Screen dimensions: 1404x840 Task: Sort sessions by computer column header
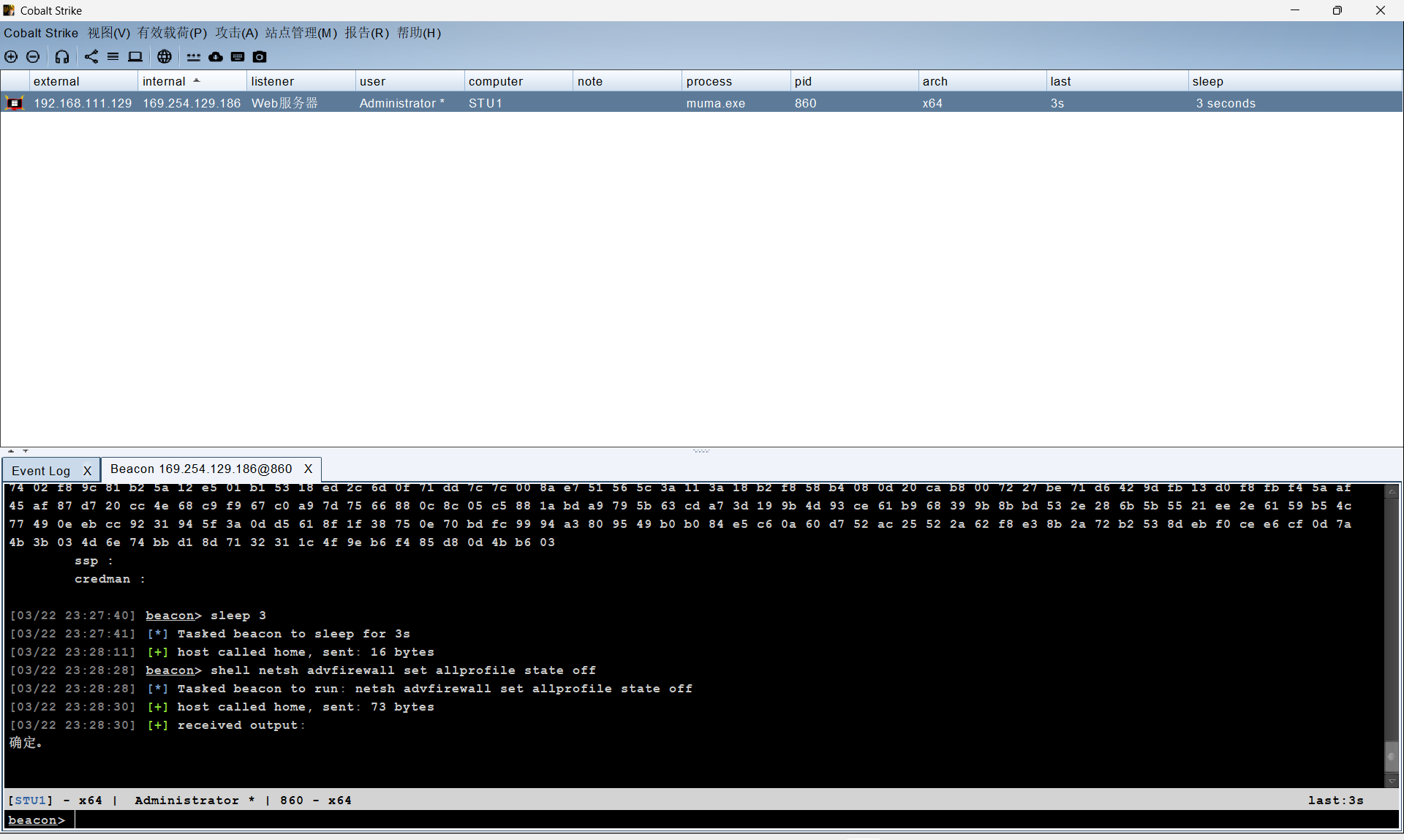(519, 81)
